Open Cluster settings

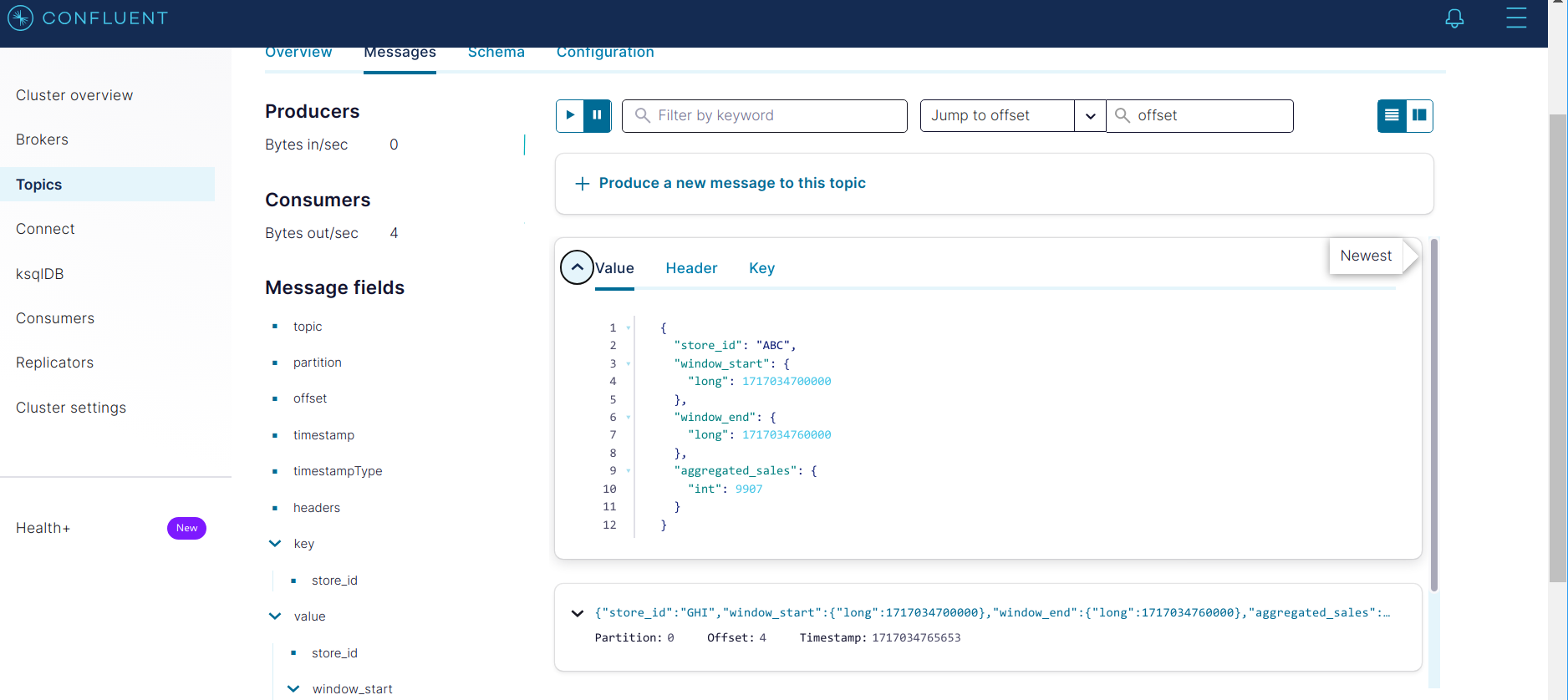pos(71,408)
